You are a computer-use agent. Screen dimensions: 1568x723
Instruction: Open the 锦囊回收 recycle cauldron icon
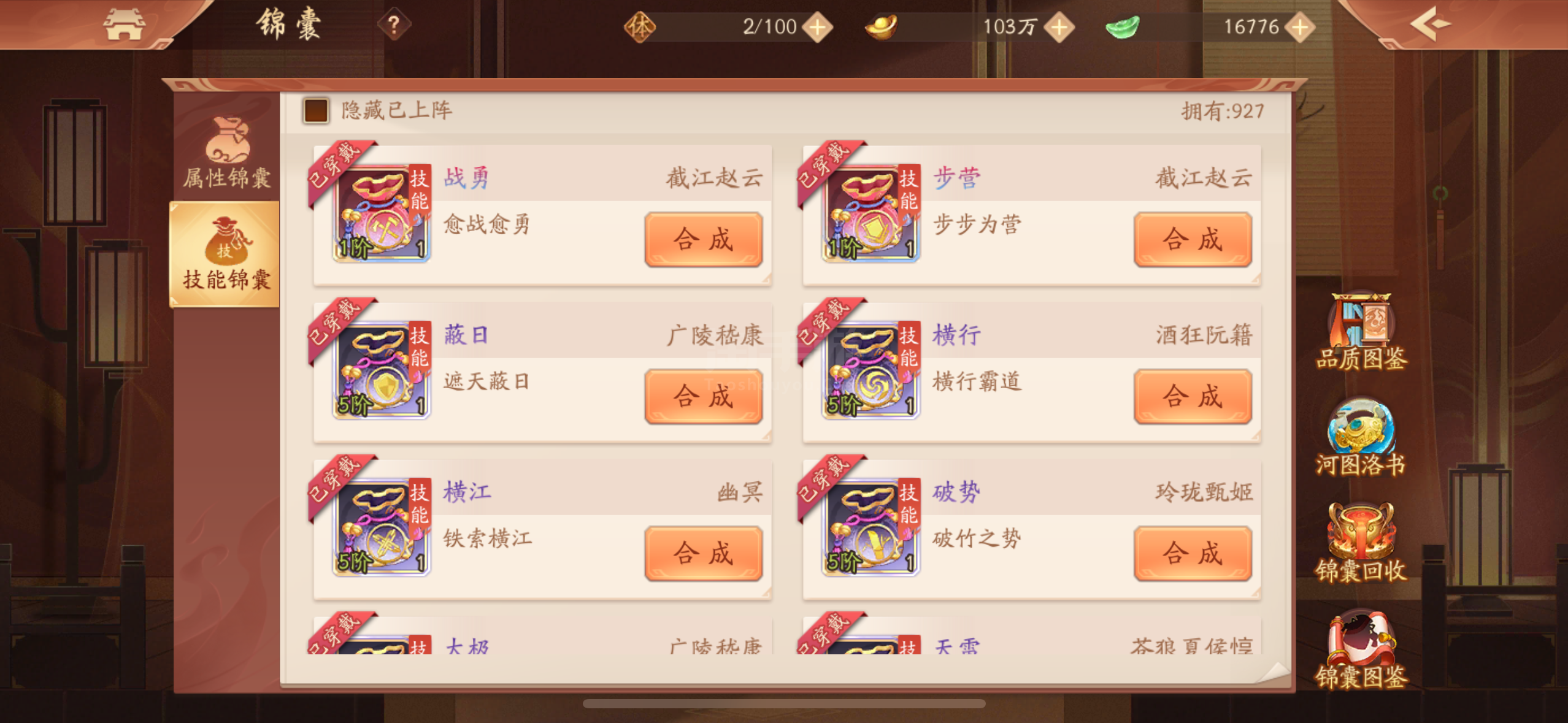click(x=1361, y=543)
